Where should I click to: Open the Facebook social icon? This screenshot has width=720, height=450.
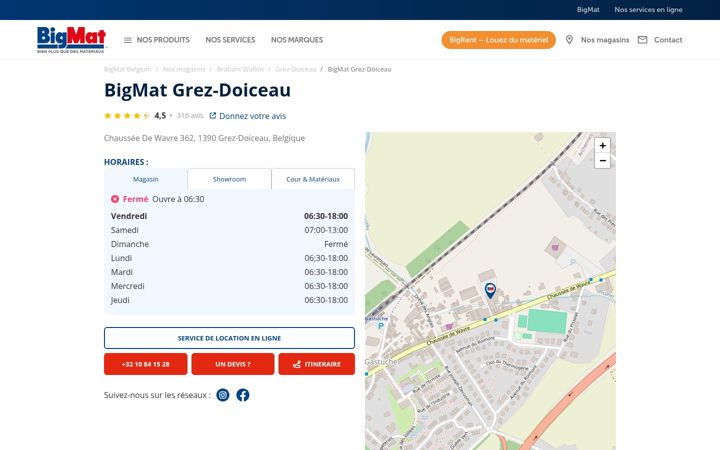pos(243,395)
